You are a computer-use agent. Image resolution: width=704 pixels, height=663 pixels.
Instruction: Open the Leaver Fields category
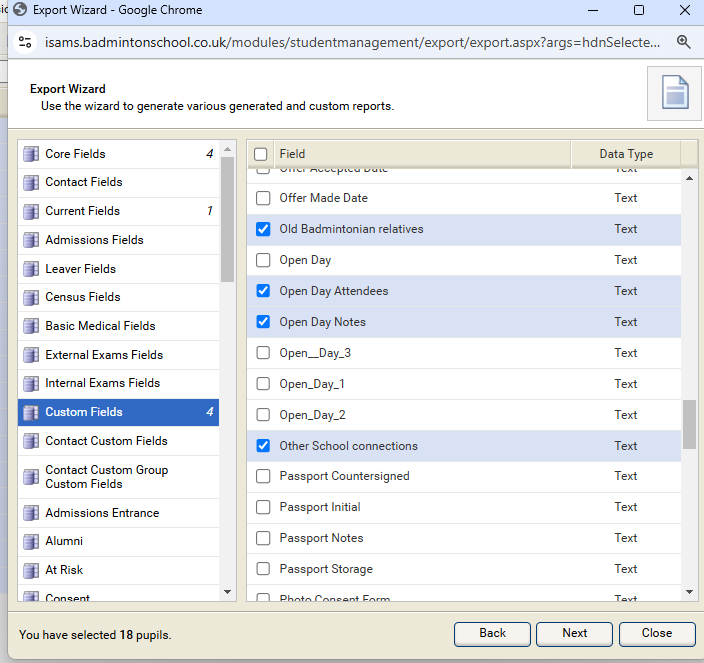[119, 269]
